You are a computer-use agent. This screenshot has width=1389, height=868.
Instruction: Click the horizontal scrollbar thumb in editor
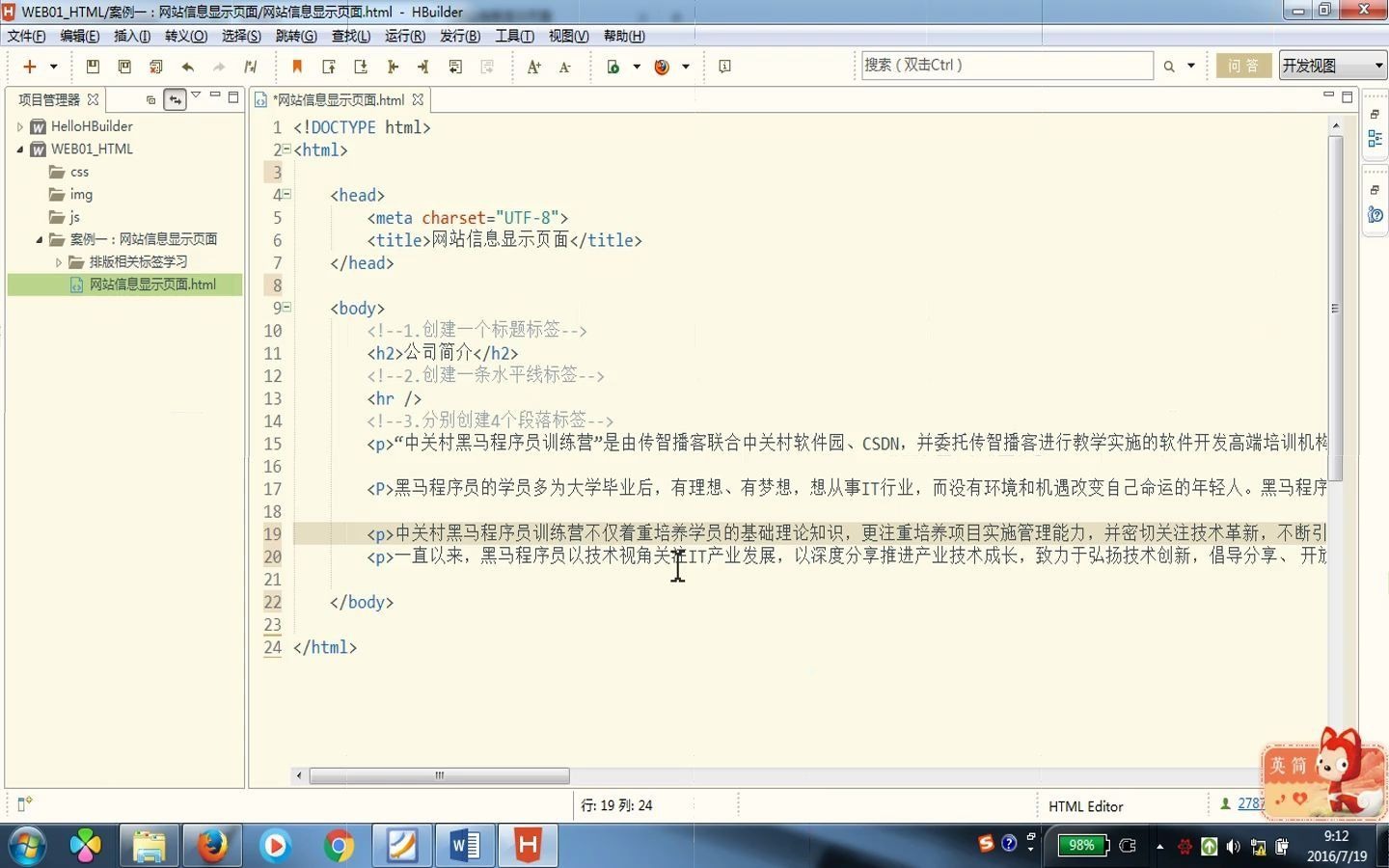(439, 775)
